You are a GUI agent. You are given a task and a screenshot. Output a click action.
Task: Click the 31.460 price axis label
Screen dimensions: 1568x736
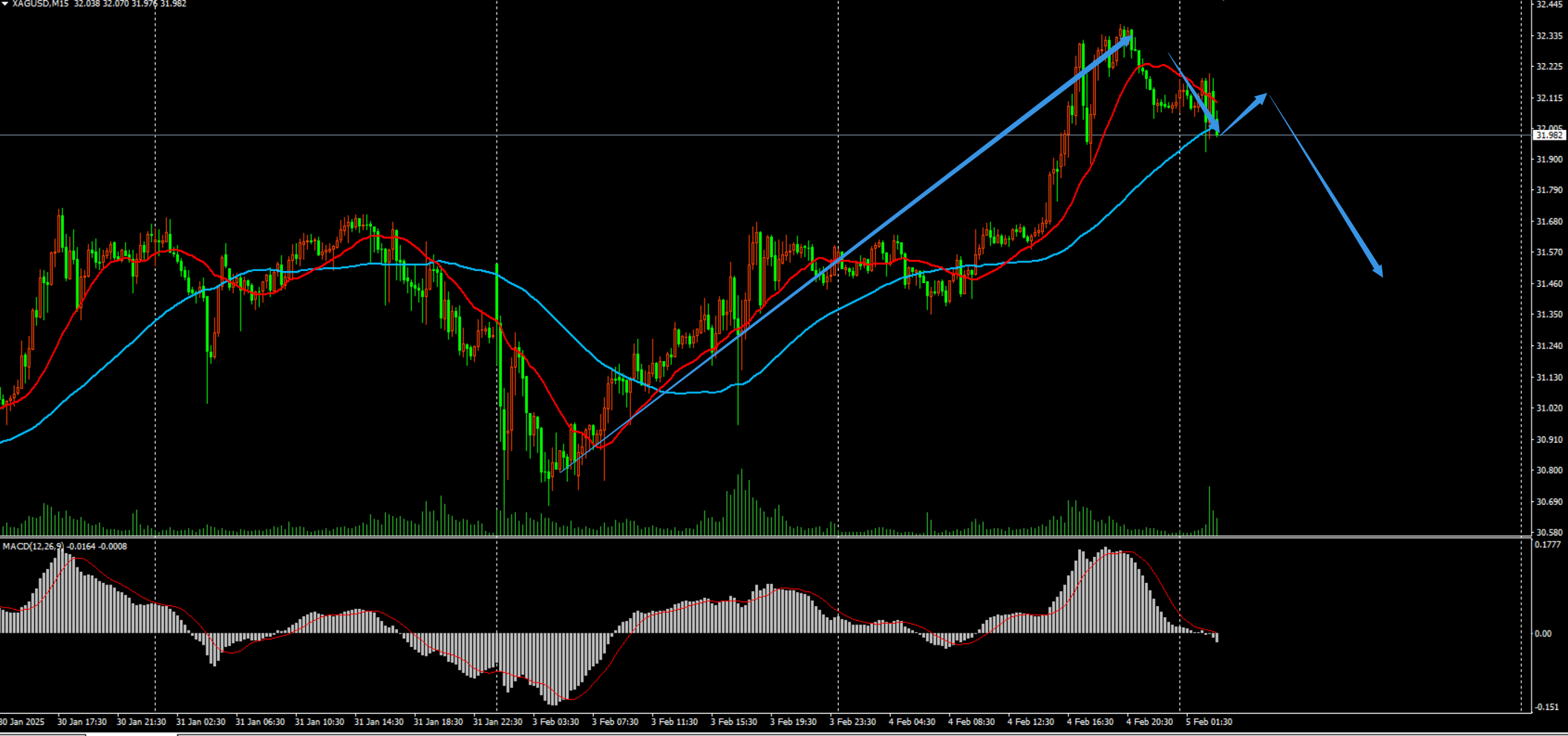point(1549,283)
